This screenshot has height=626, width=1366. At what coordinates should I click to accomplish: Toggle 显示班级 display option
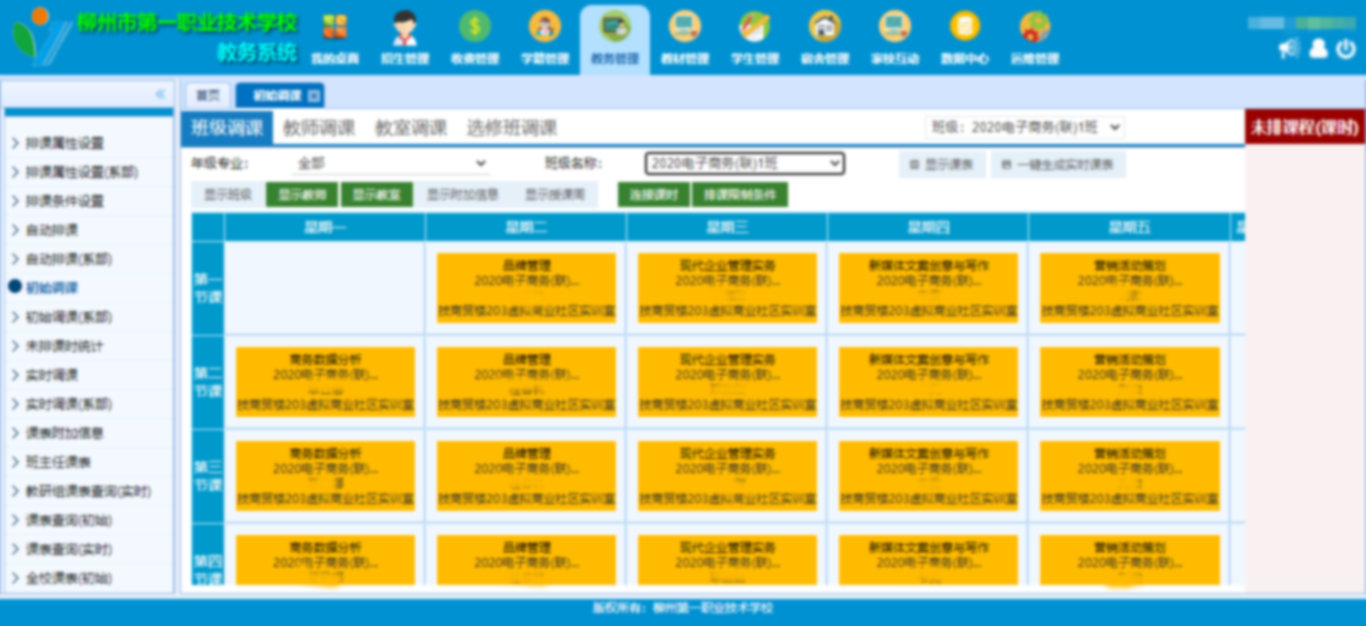point(228,195)
